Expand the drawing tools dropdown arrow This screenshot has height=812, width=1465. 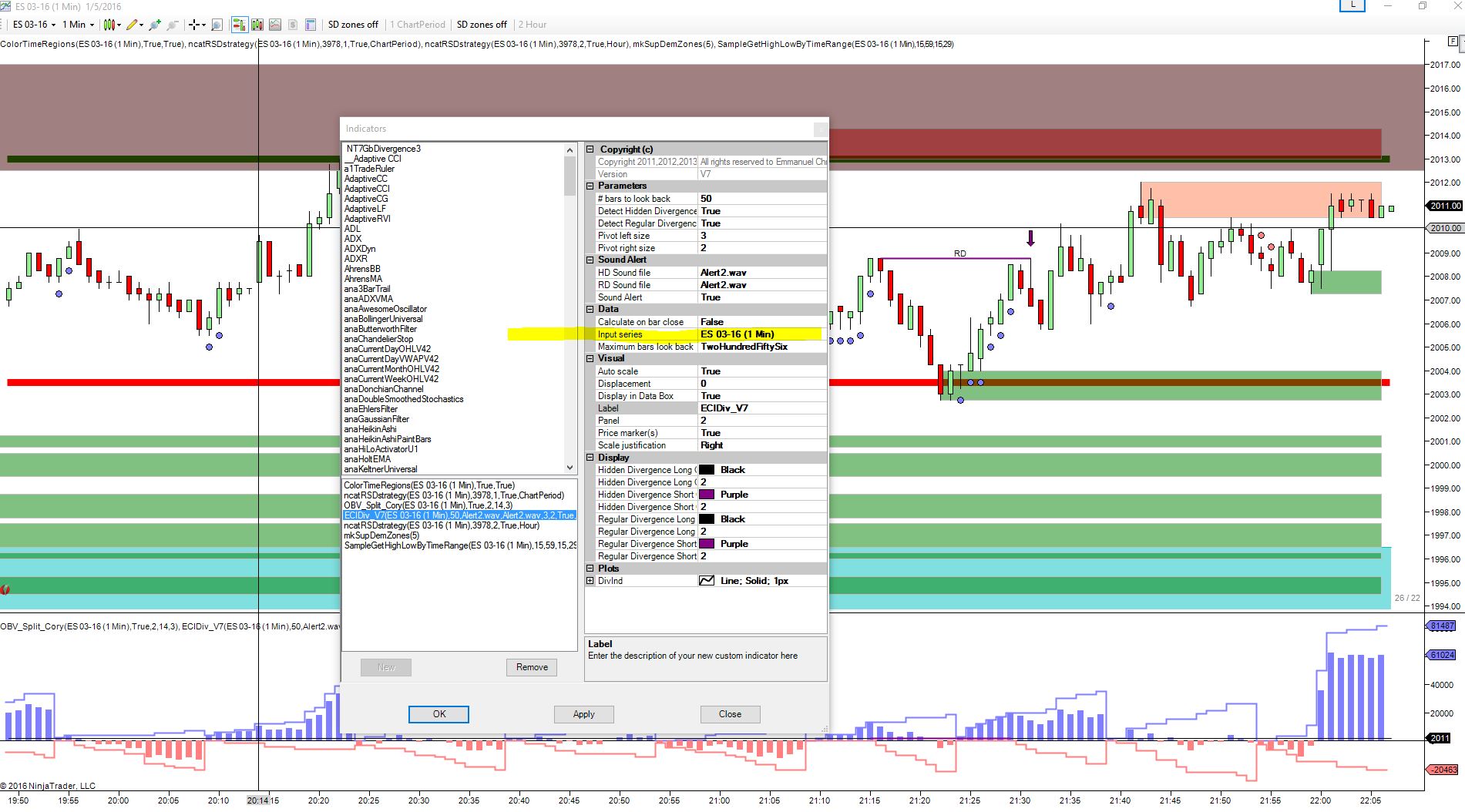coord(141,25)
